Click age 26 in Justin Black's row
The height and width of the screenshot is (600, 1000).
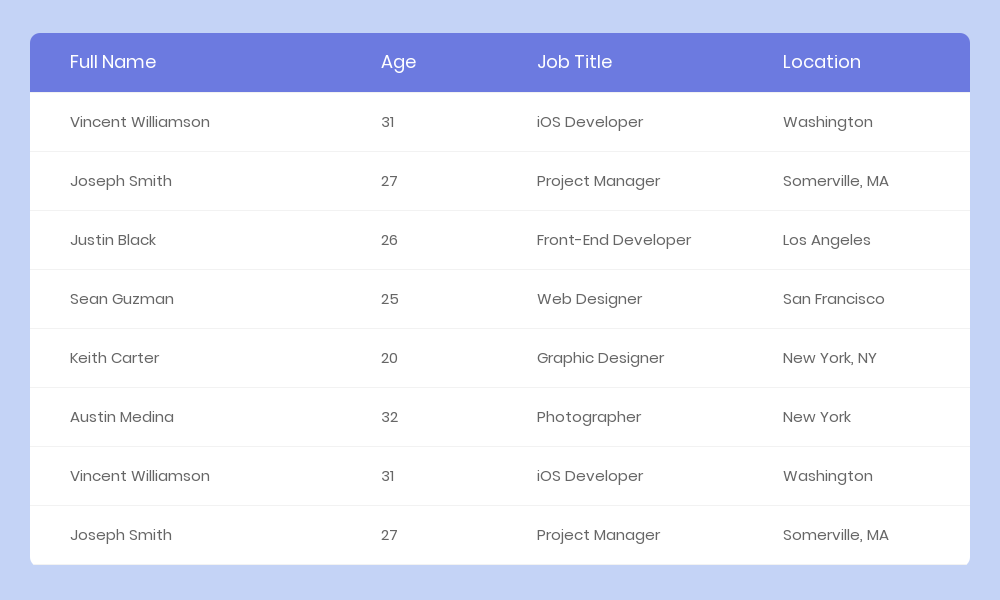pos(389,240)
